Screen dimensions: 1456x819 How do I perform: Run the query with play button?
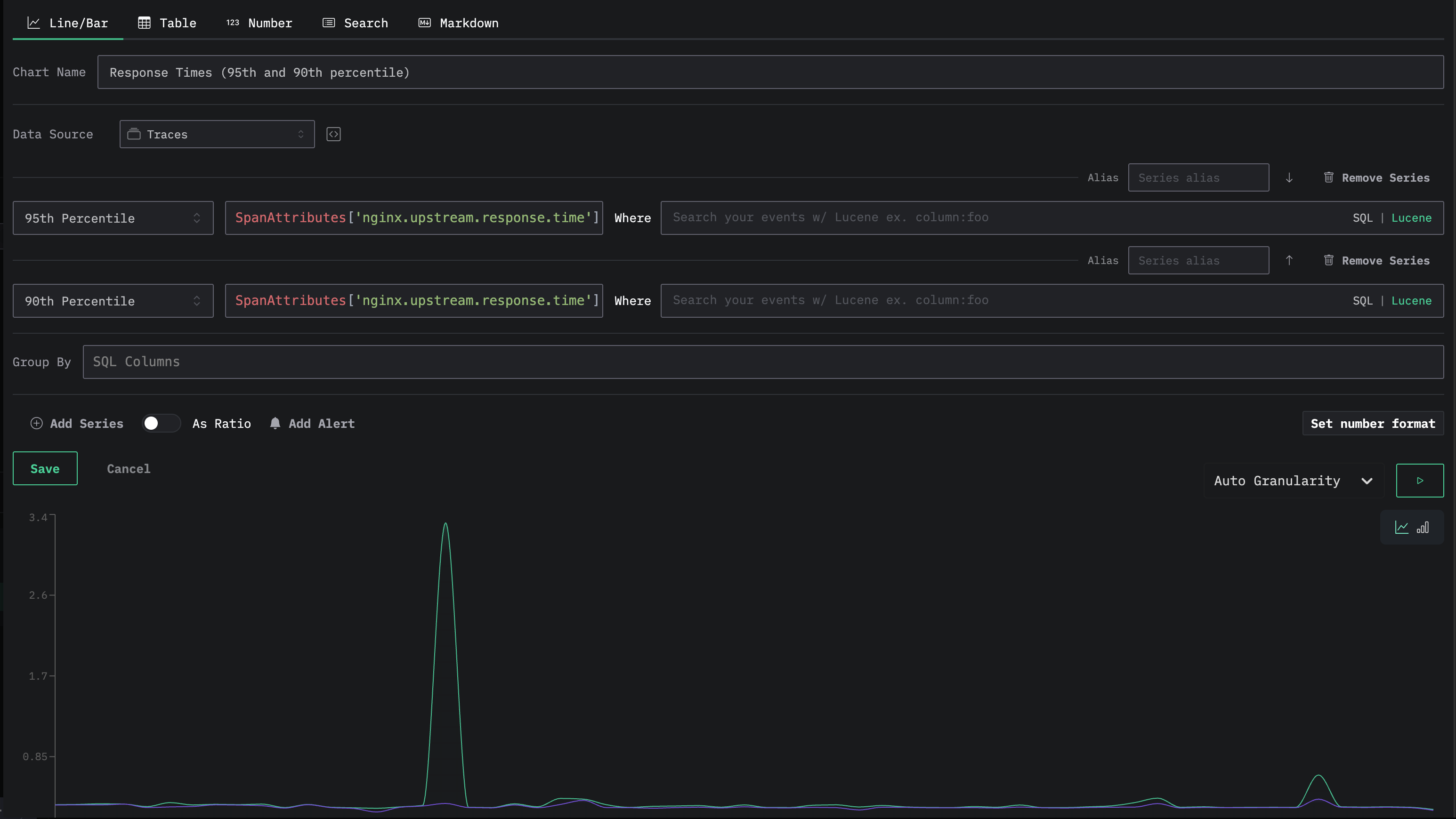point(1419,481)
